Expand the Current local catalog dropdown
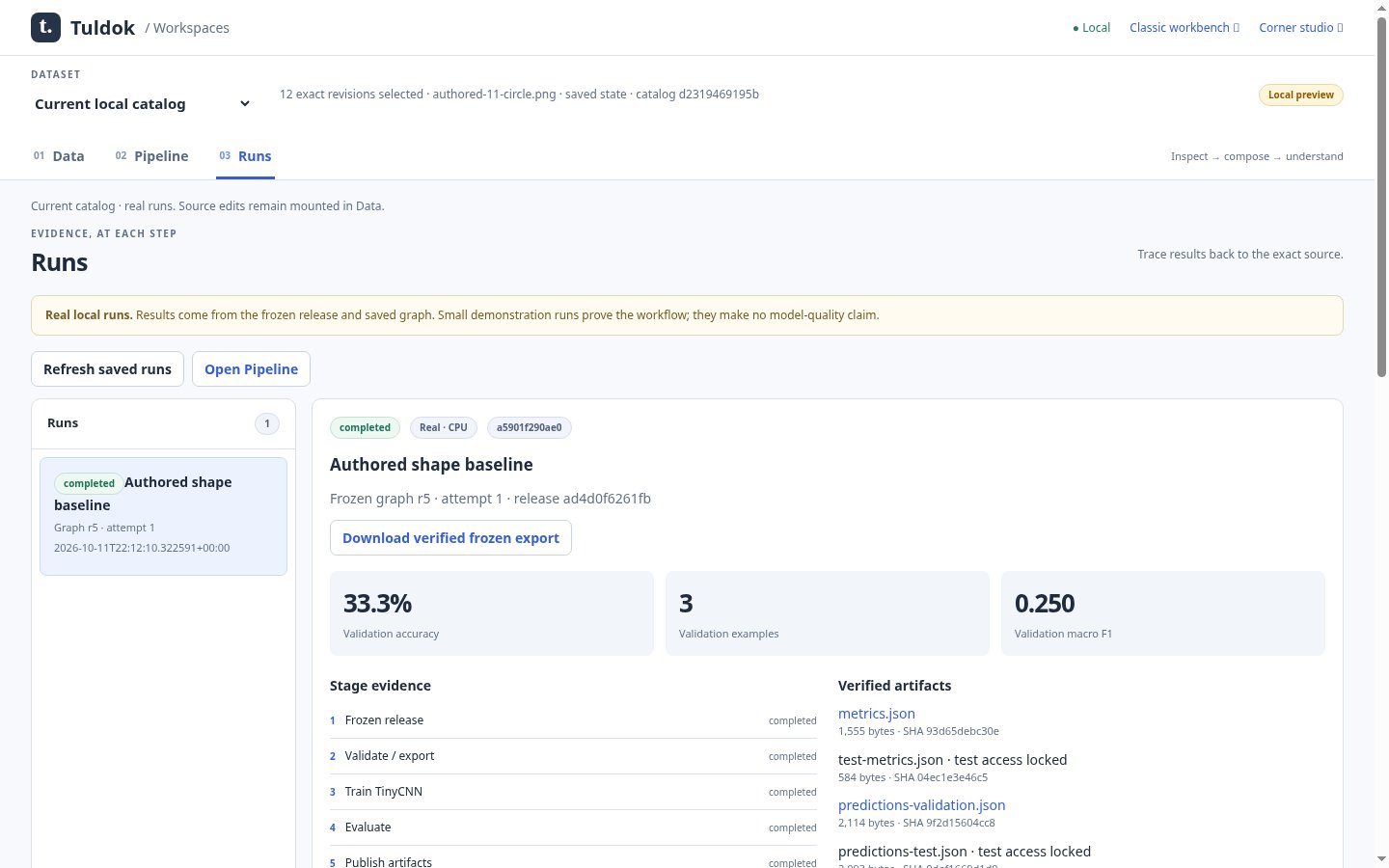1389x868 pixels. pyautogui.click(x=143, y=104)
